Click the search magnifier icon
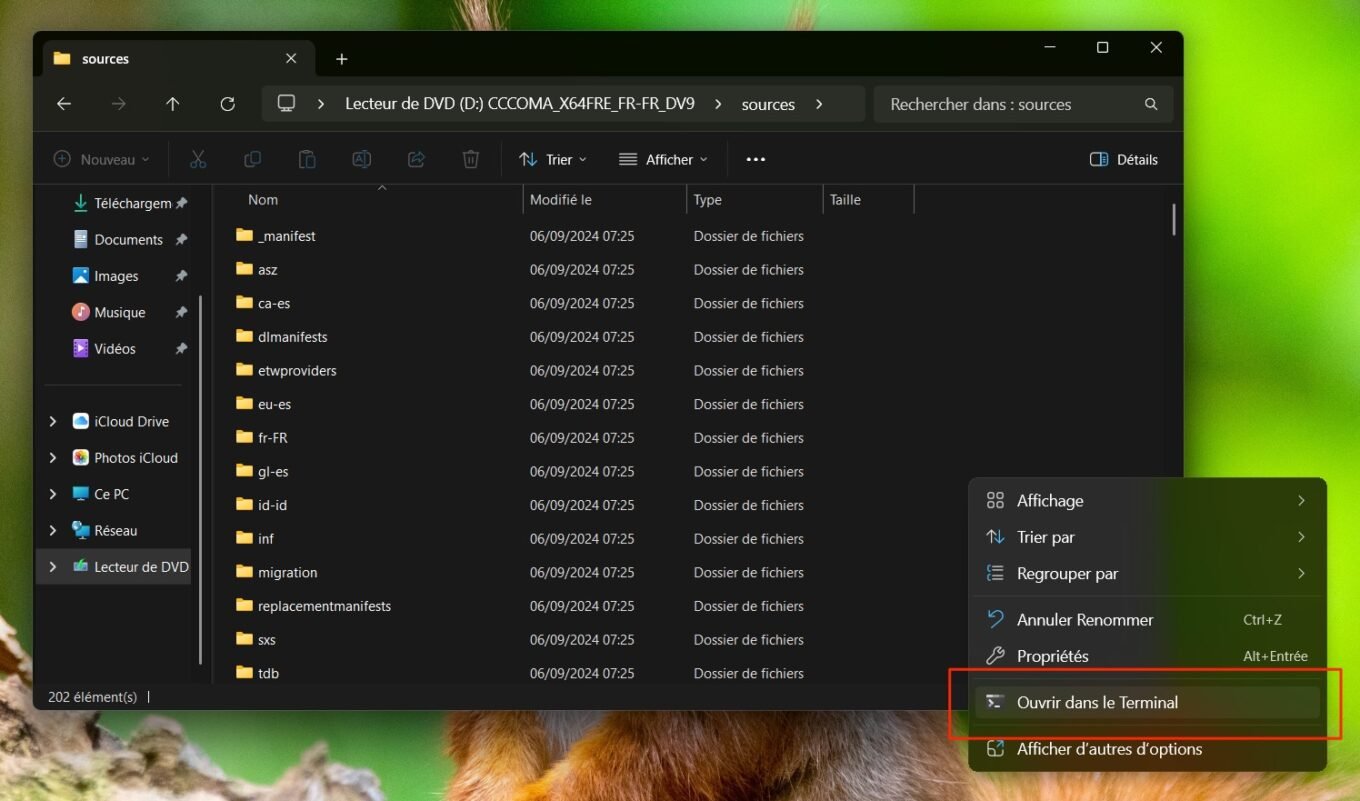The height and width of the screenshot is (801, 1360). 1151,104
